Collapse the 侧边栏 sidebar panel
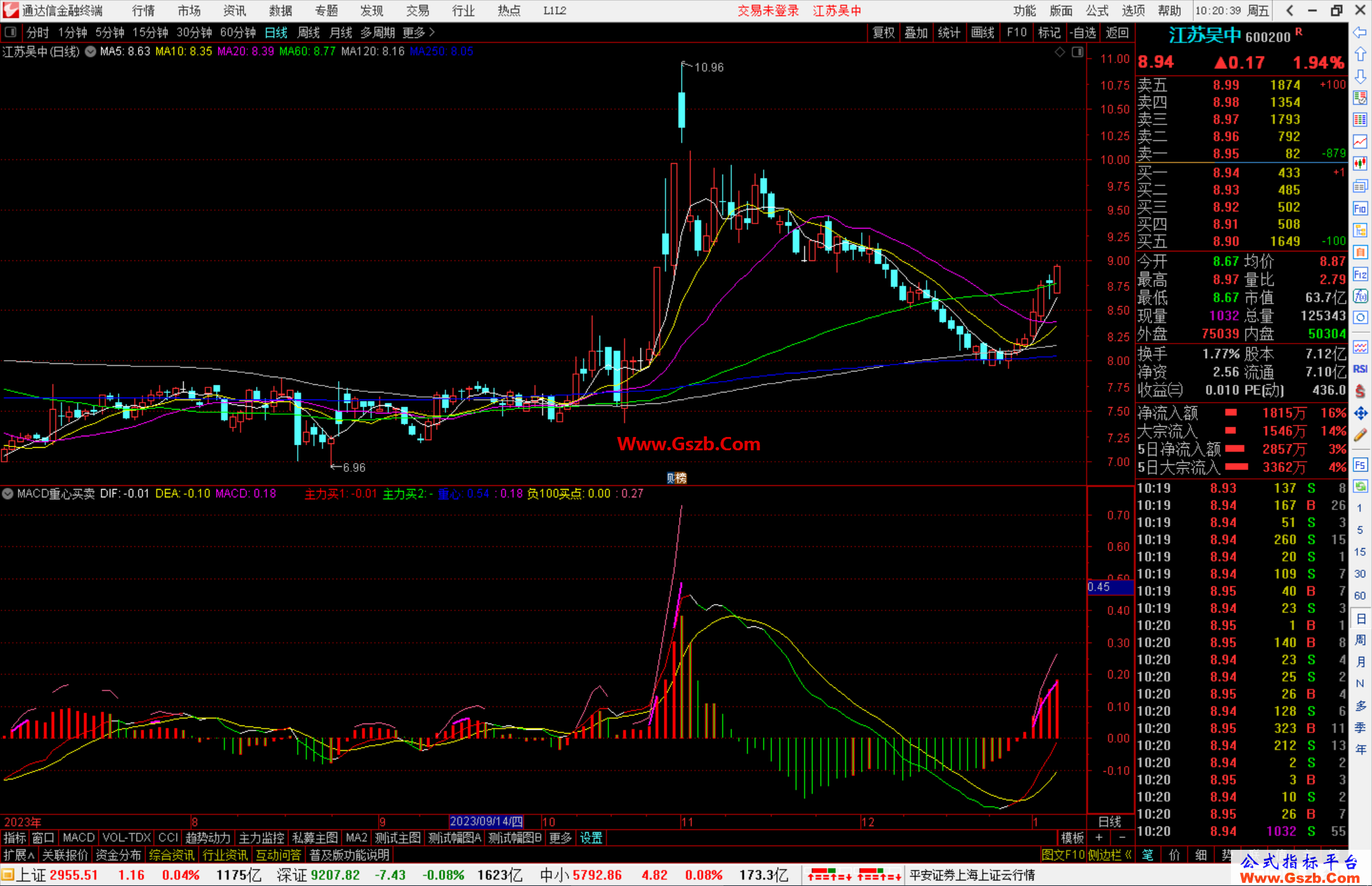The height and width of the screenshot is (886, 1372). (x=1110, y=855)
